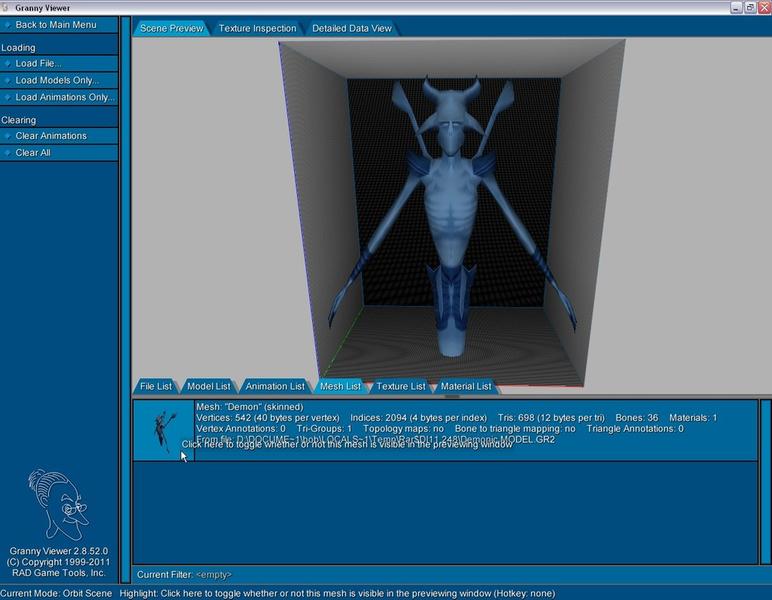Click the Current Filter empty field
Screen dimensions: 772x600
(x=214, y=574)
